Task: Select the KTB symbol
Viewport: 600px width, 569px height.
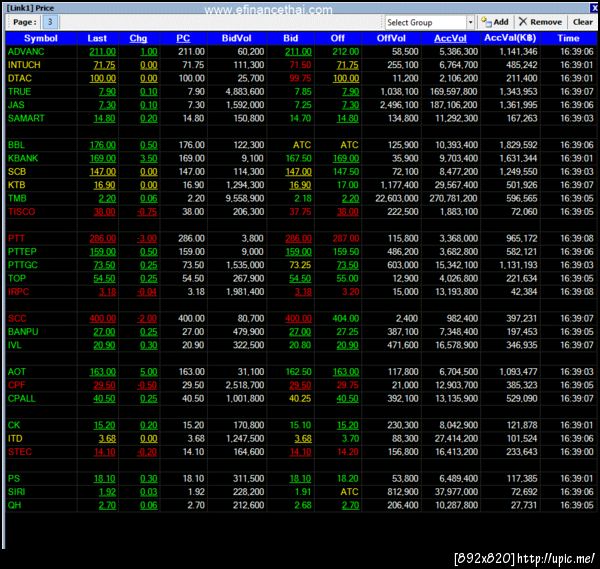Action: (16, 185)
